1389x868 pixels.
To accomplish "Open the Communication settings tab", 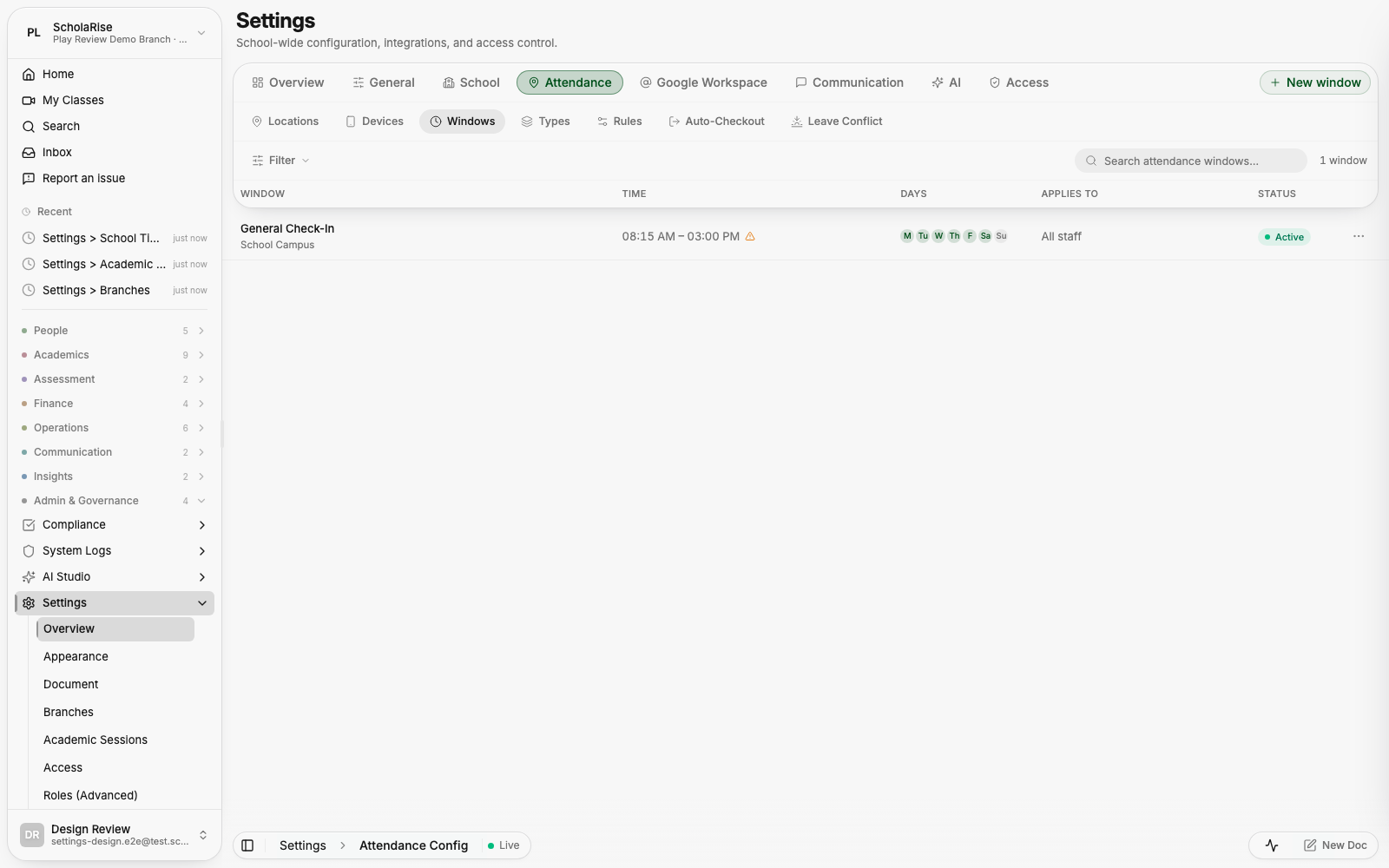I will pyautogui.click(x=849, y=82).
